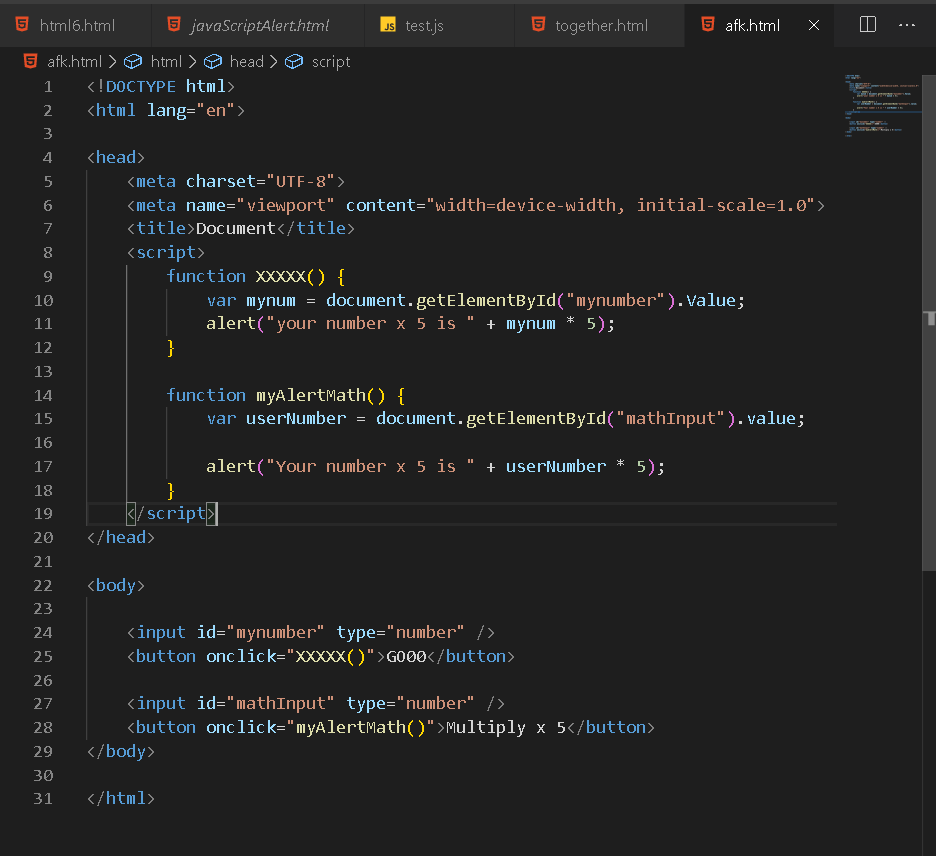Click the HTML5 icon in the breadcrumb
Screen dimensions: 936x856
click(x=30, y=61)
